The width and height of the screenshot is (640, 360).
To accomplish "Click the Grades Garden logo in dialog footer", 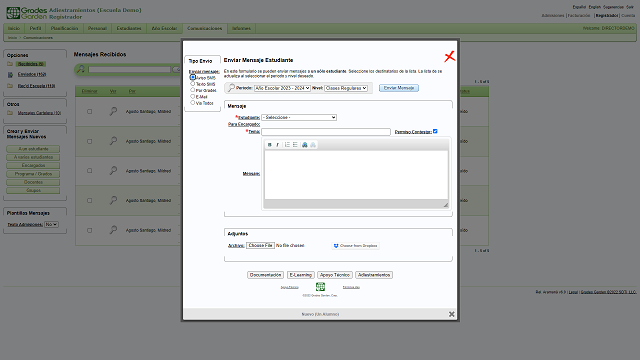I will [x=320, y=287].
